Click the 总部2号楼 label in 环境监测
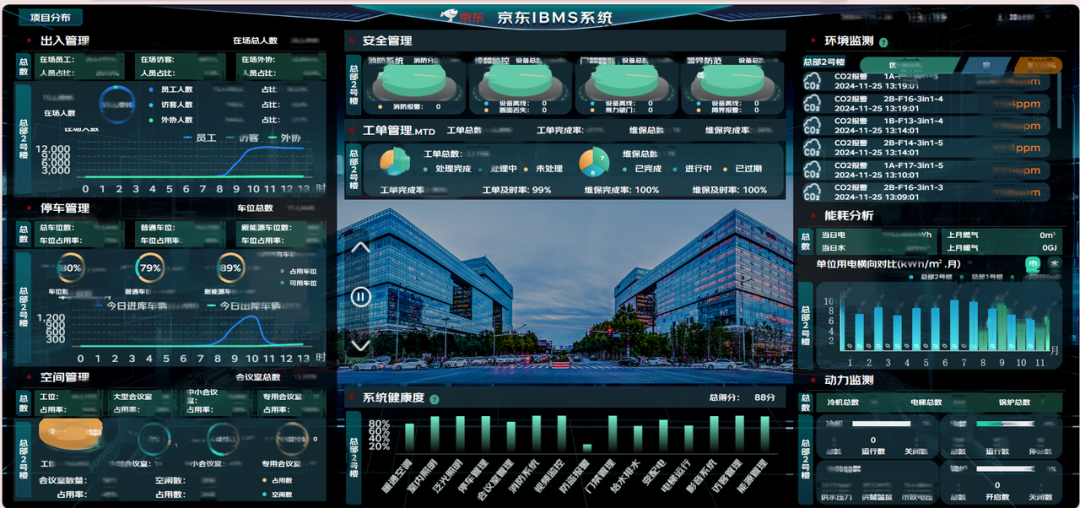This screenshot has height=508, width=1080. (x=824, y=62)
